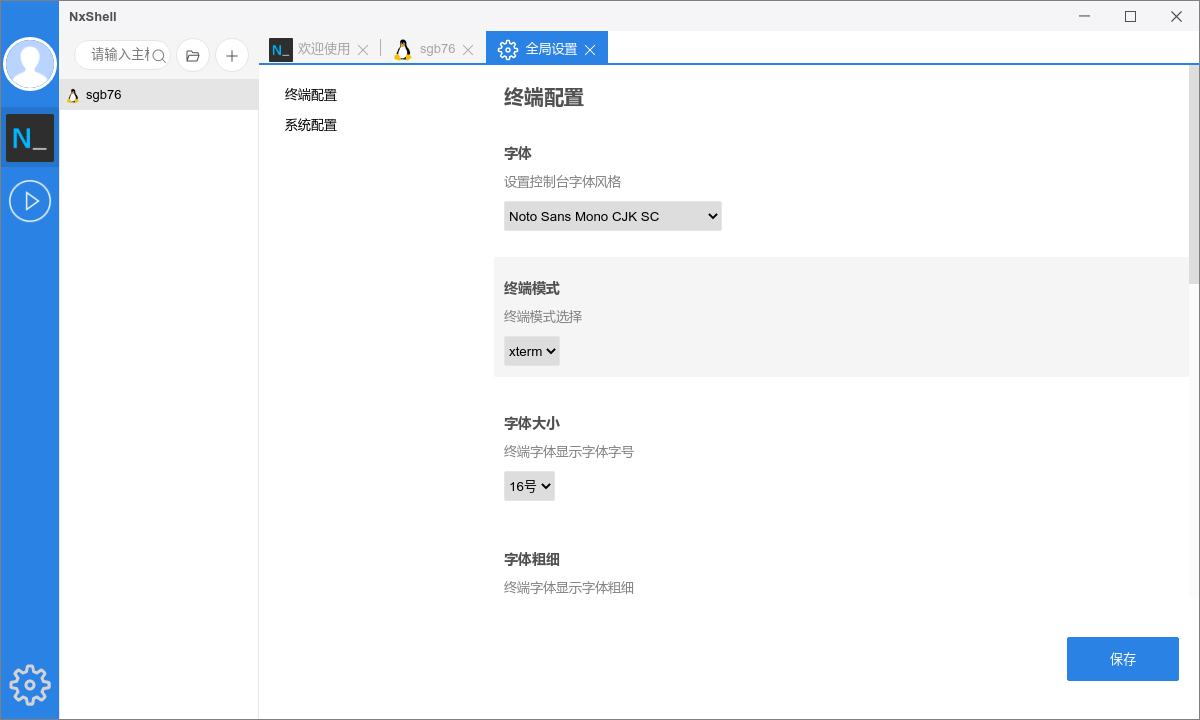This screenshot has width=1200, height=720.
Task: Click the 保存 button
Action: (x=1122, y=659)
